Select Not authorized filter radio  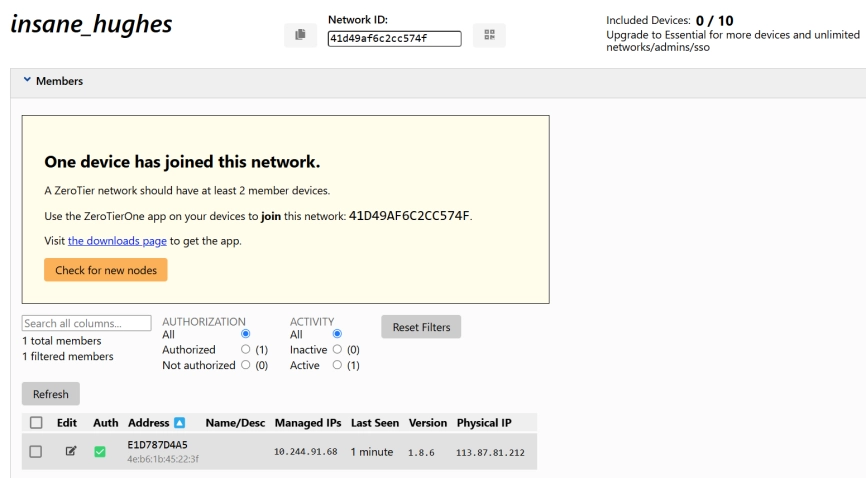click(246, 366)
